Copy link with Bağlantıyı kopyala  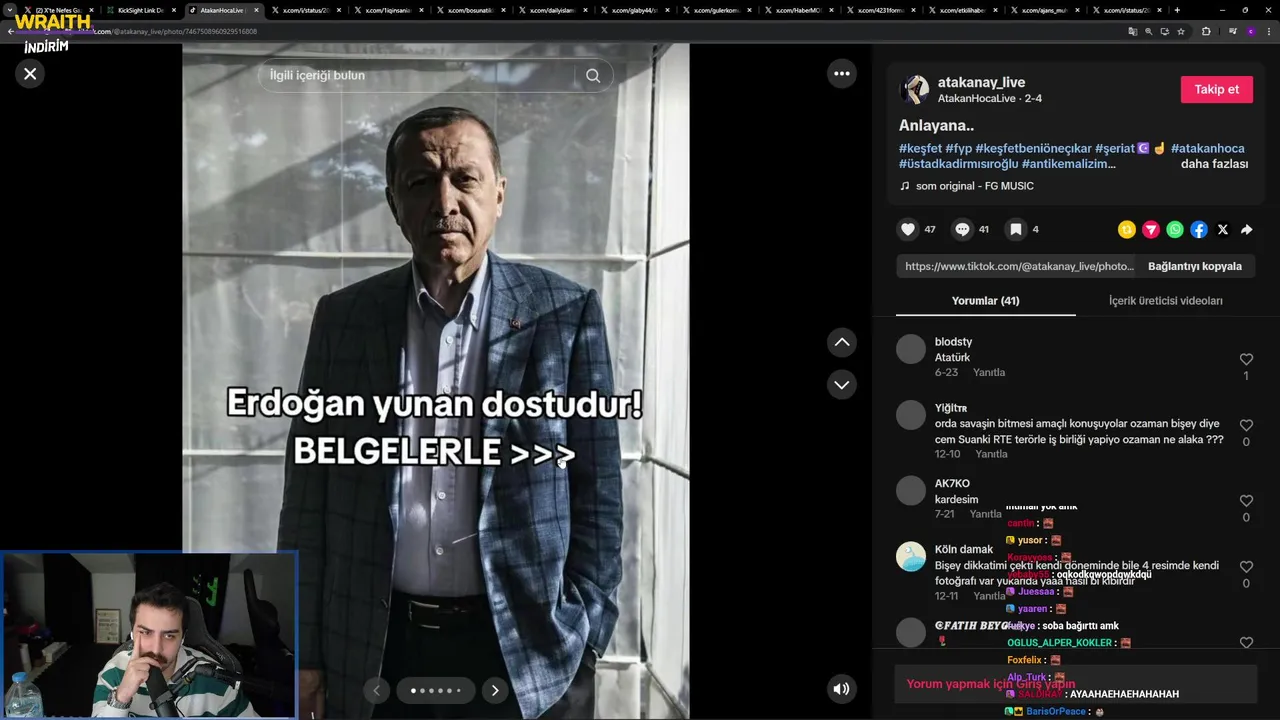tap(1195, 266)
